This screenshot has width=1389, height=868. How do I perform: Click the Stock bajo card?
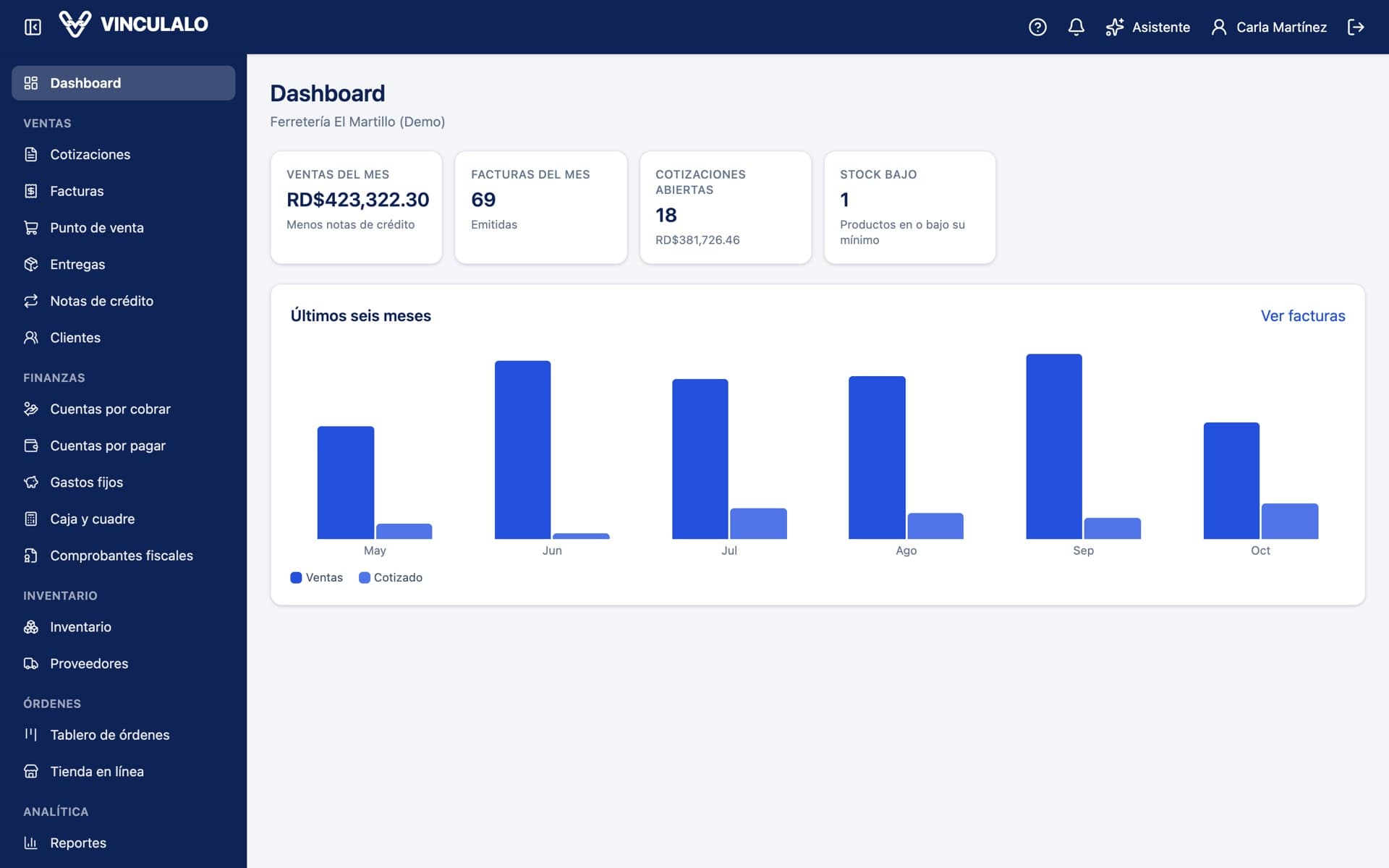click(909, 208)
